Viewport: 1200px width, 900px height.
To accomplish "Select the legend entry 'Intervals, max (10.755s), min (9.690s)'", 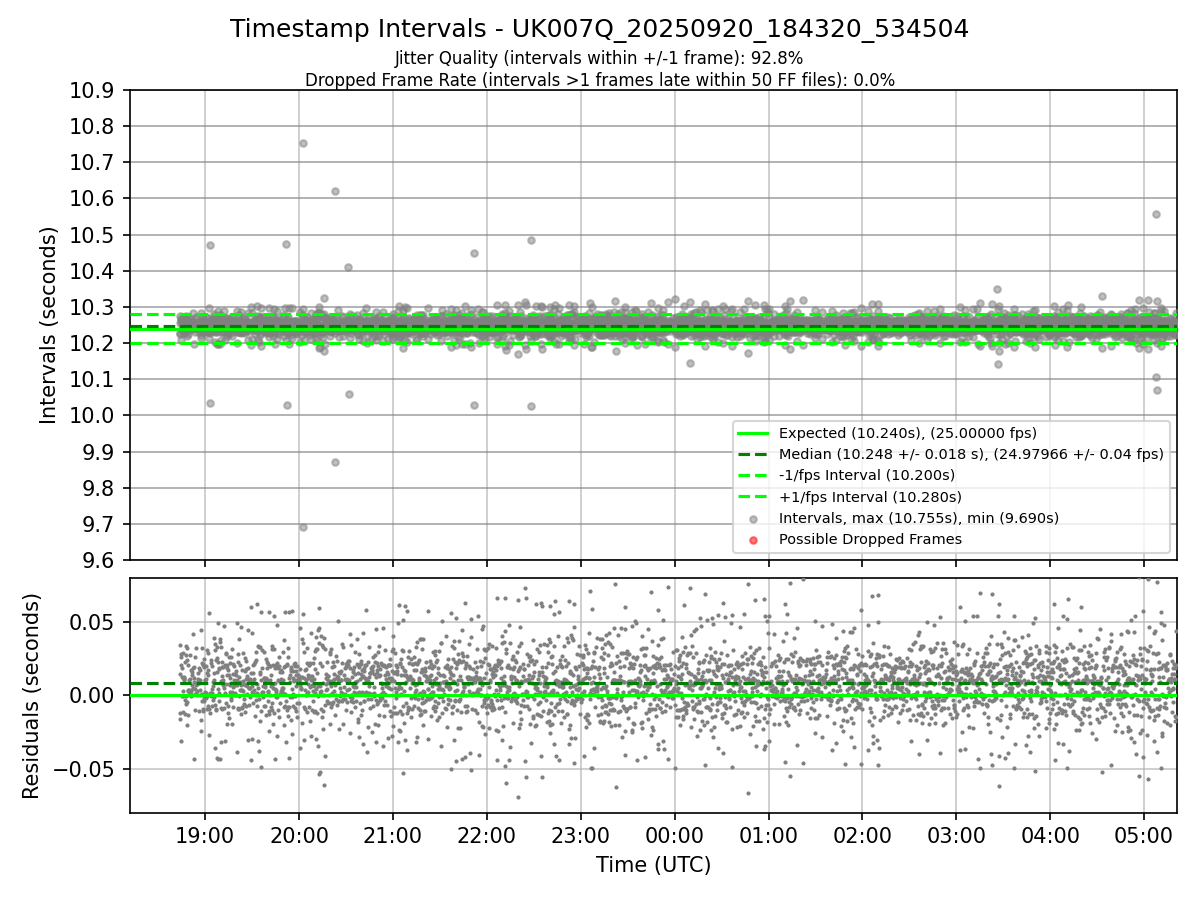I will click(919, 518).
